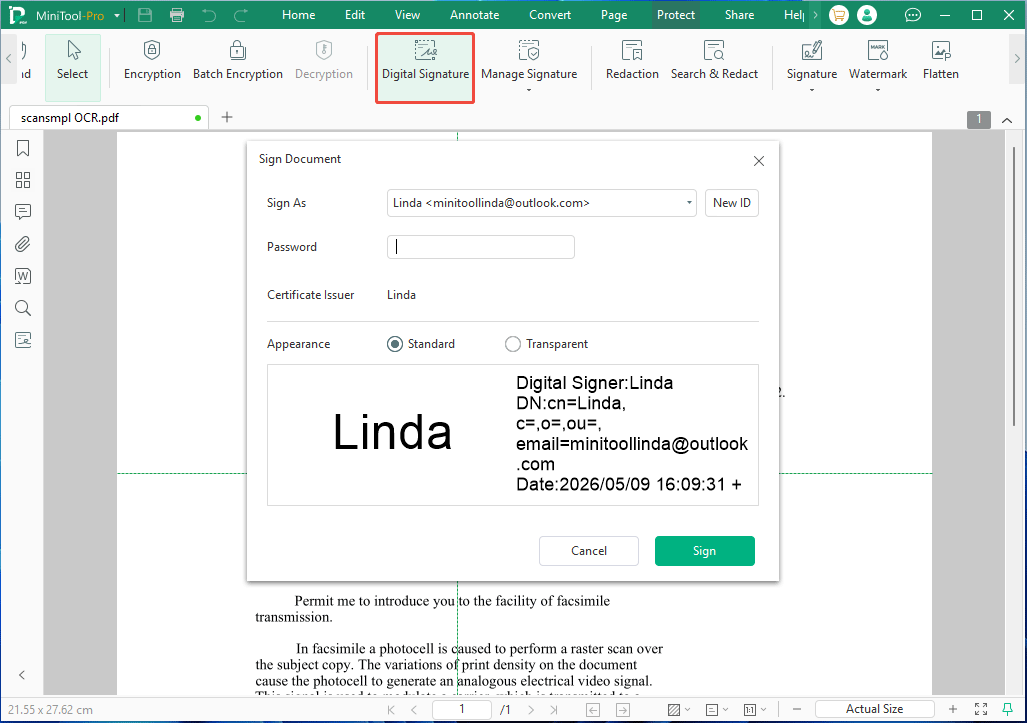Show more menu tabs with the chevron
The height and width of the screenshot is (723, 1027).
[815, 15]
